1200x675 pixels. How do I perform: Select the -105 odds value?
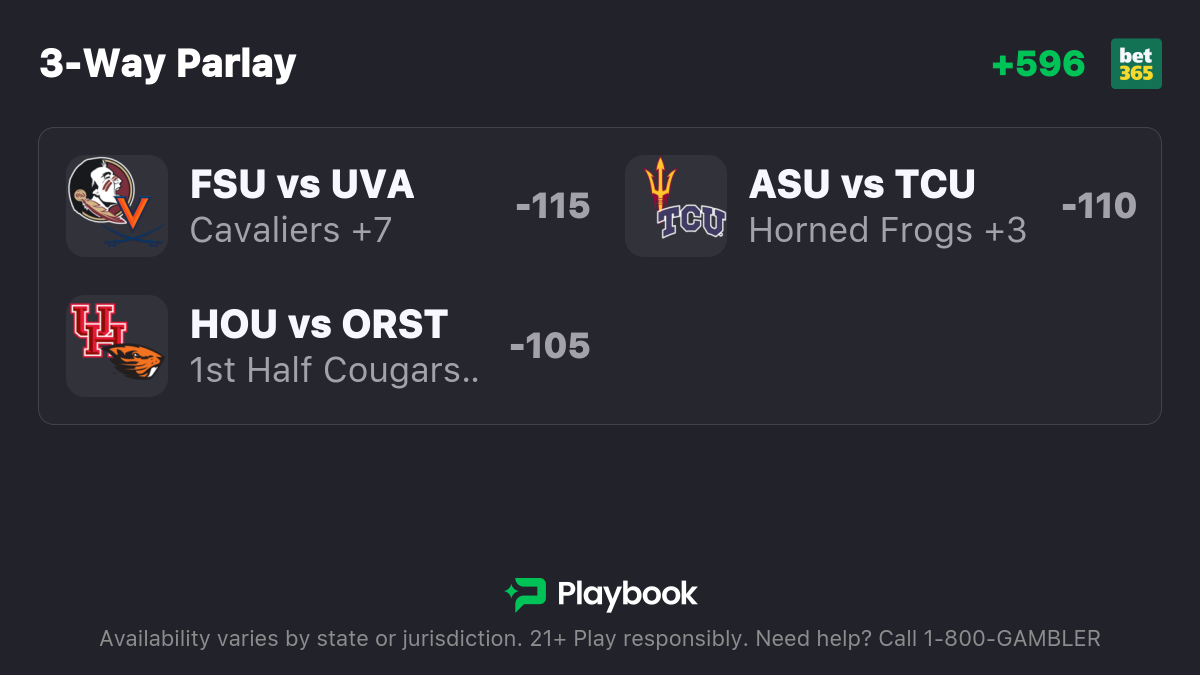[x=550, y=346]
